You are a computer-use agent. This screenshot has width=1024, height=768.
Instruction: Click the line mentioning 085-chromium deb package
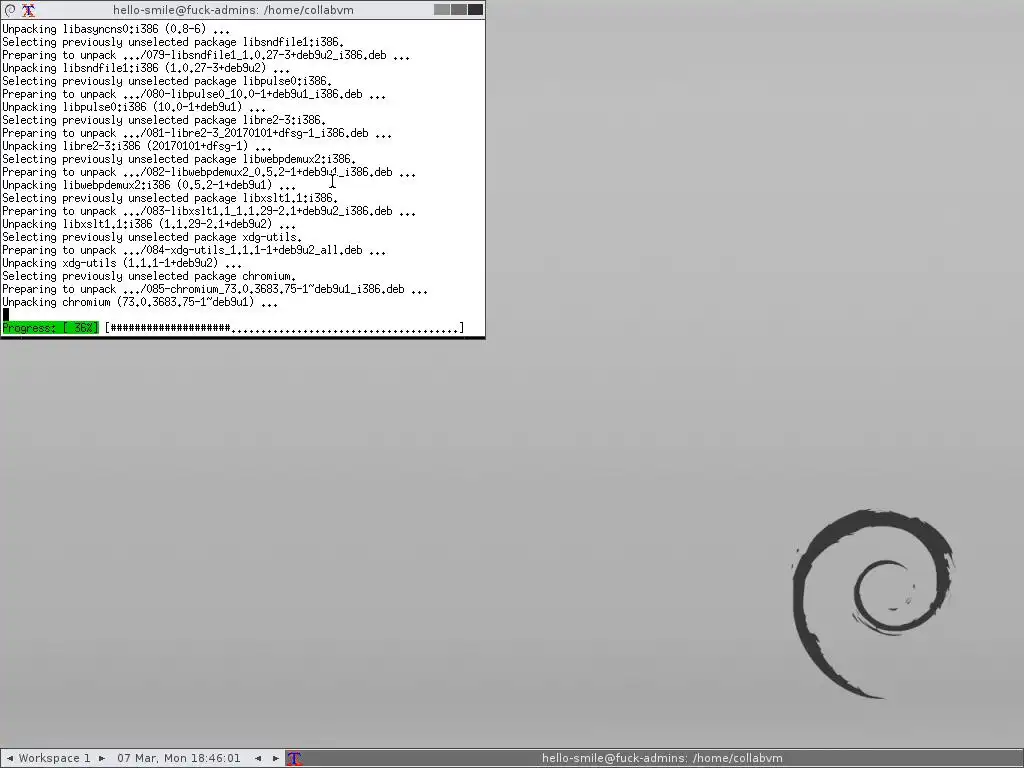(215, 289)
